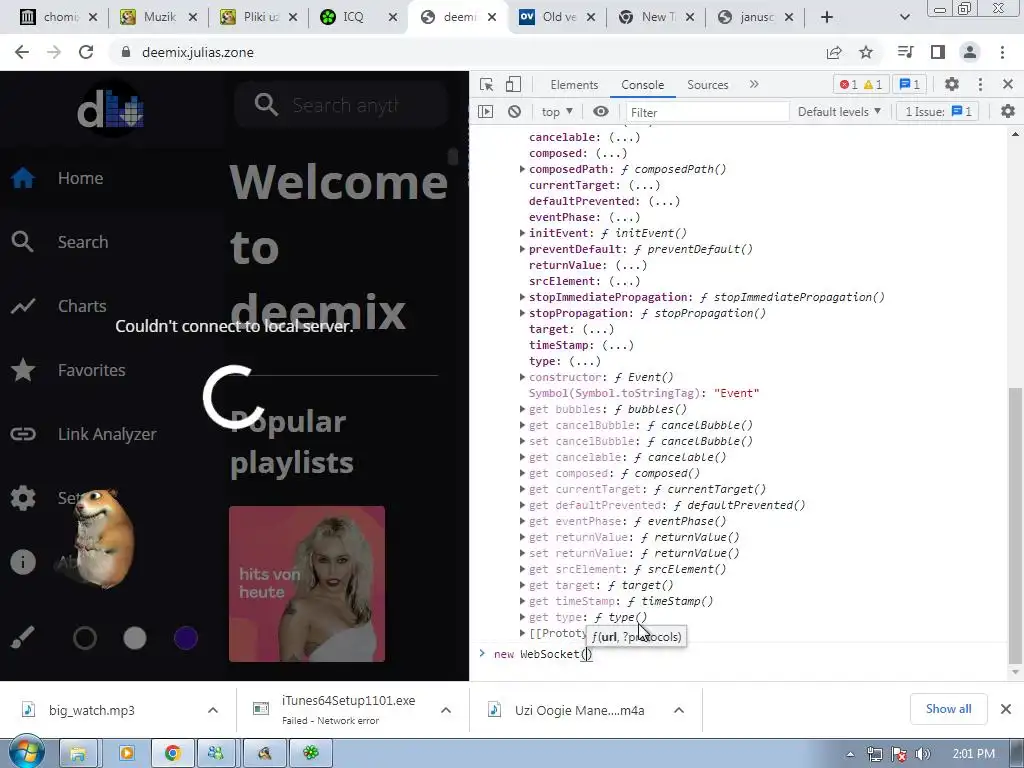Open the Default levels dropdown
The image size is (1024, 768).
[839, 112]
